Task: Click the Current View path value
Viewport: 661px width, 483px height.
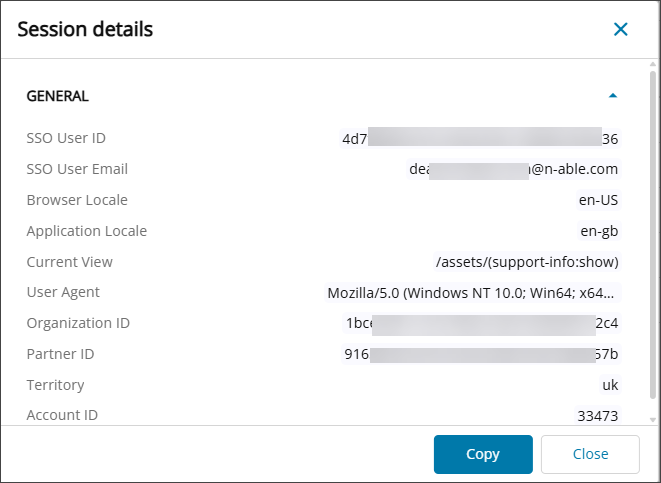Action: pyautogui.click(x=527, y=262)
